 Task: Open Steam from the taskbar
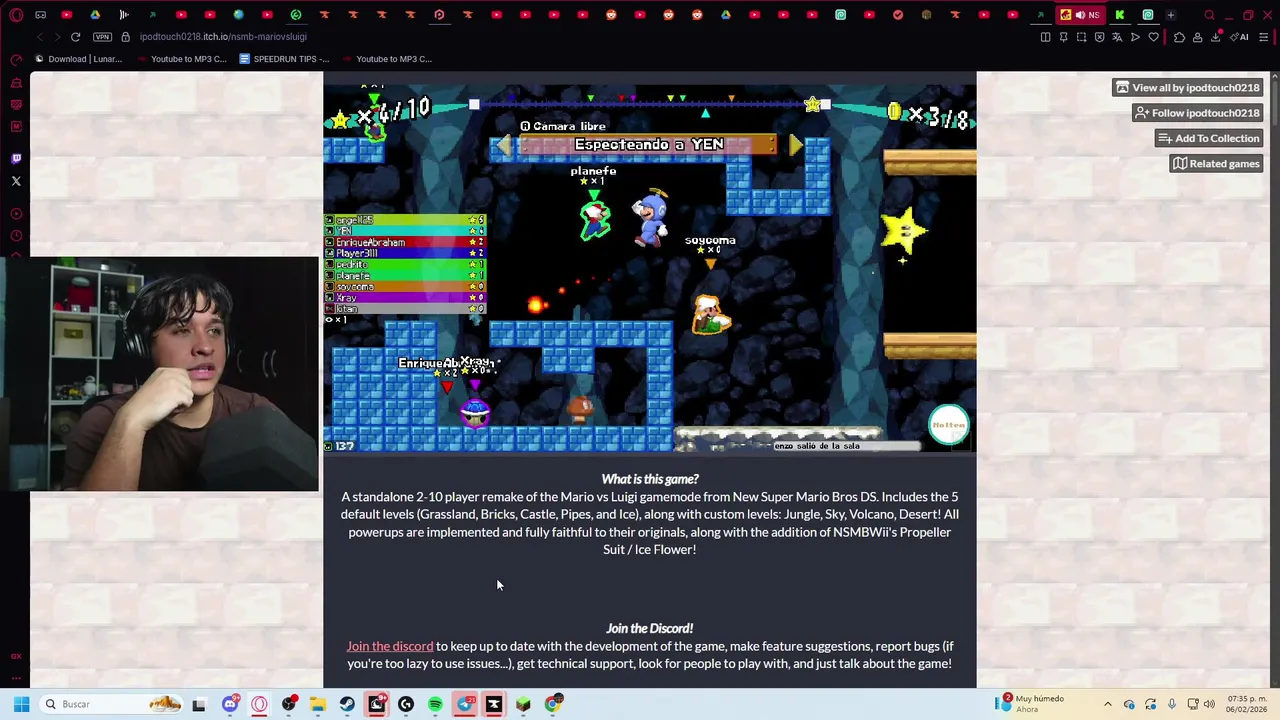pyautogui.click(x=347, y=704)
